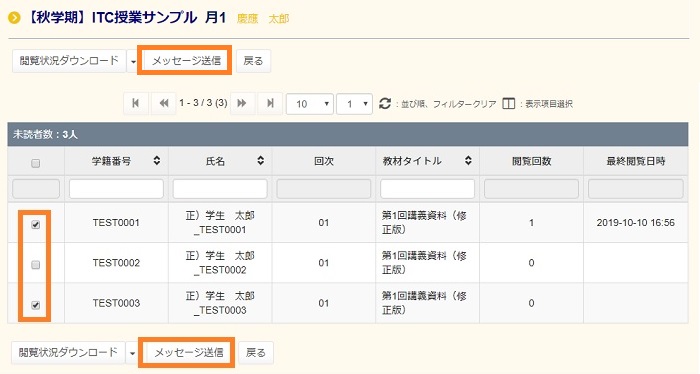Viewport: 700px width, 374px height.
Task: Go to previous page of results
Action: tap(164, 103)
